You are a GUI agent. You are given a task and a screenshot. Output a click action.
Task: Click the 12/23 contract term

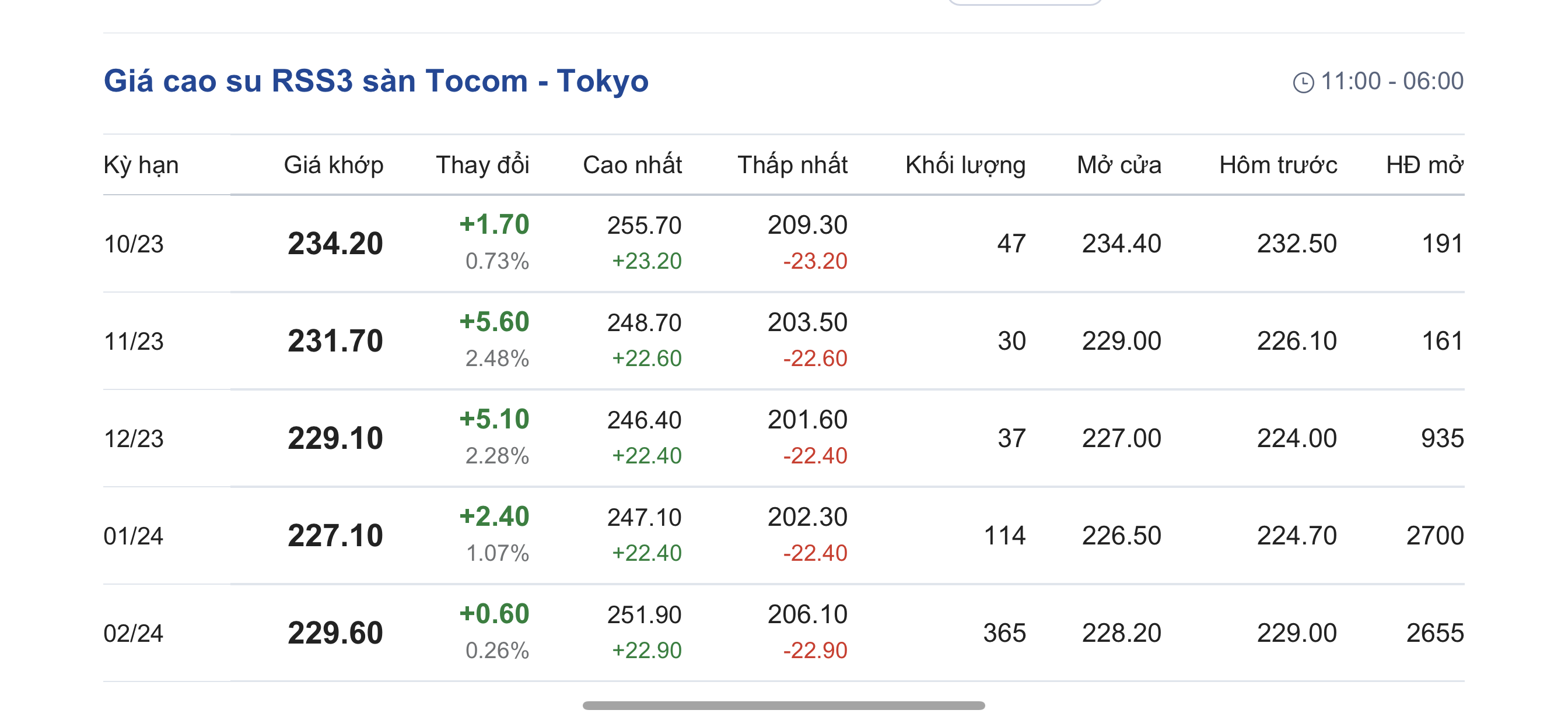click(x=134, y=439)
